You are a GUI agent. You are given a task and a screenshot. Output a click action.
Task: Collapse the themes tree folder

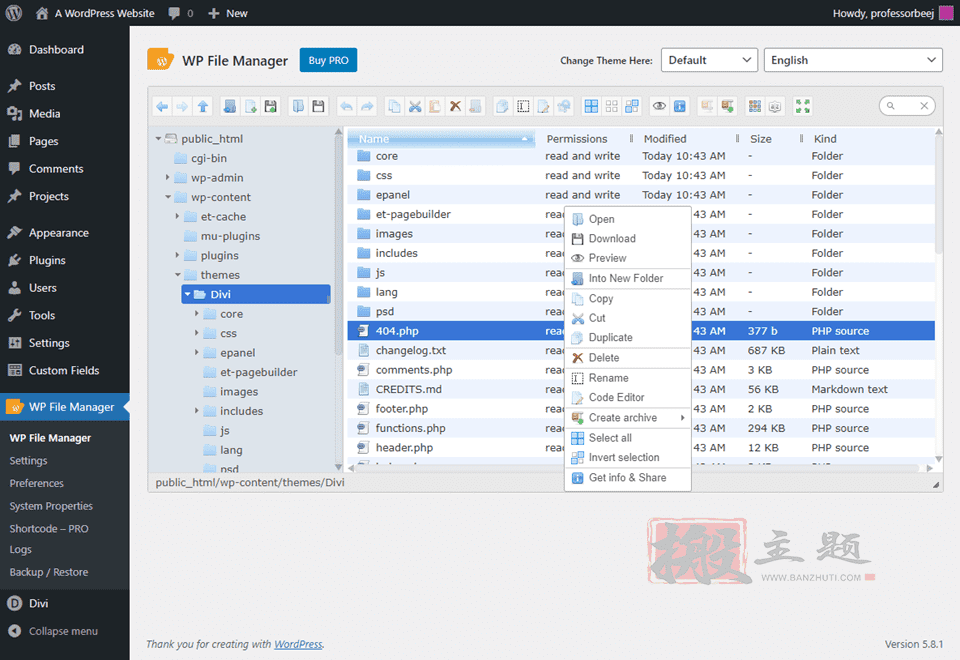[178, 275]
